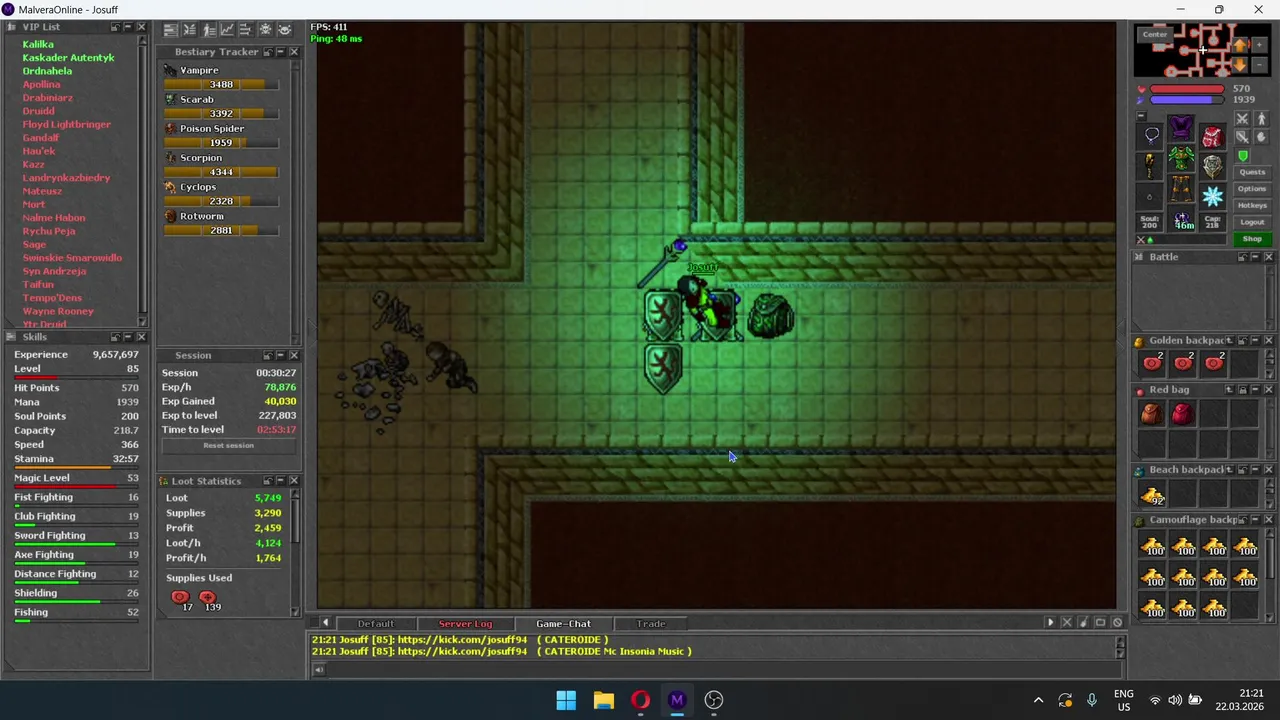Open File Explorer from the taskbar
Image resolution: width=1280 pixels, height=720 pixels.
(603, 700)
